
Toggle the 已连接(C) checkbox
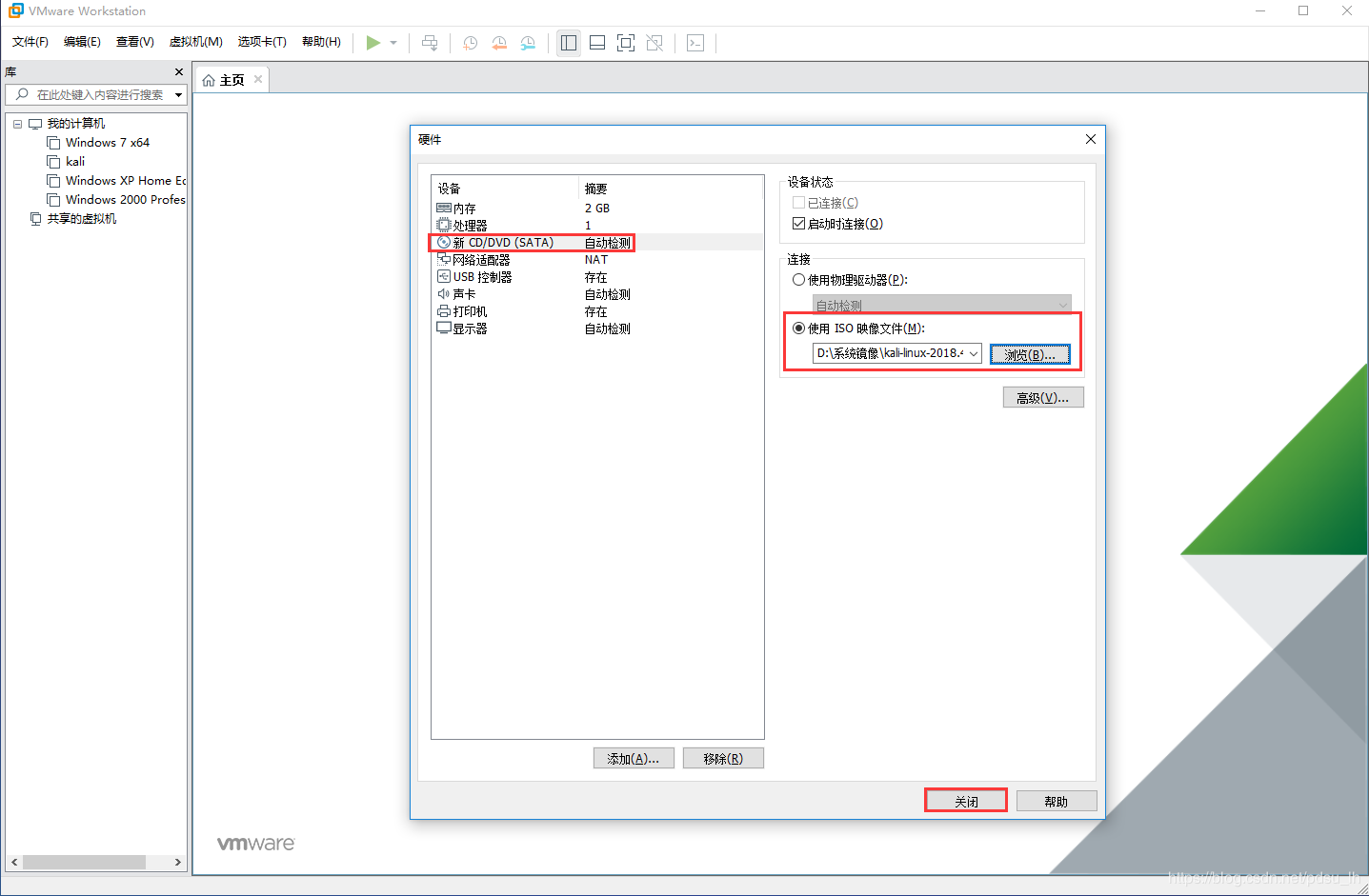tap(798, 203)
